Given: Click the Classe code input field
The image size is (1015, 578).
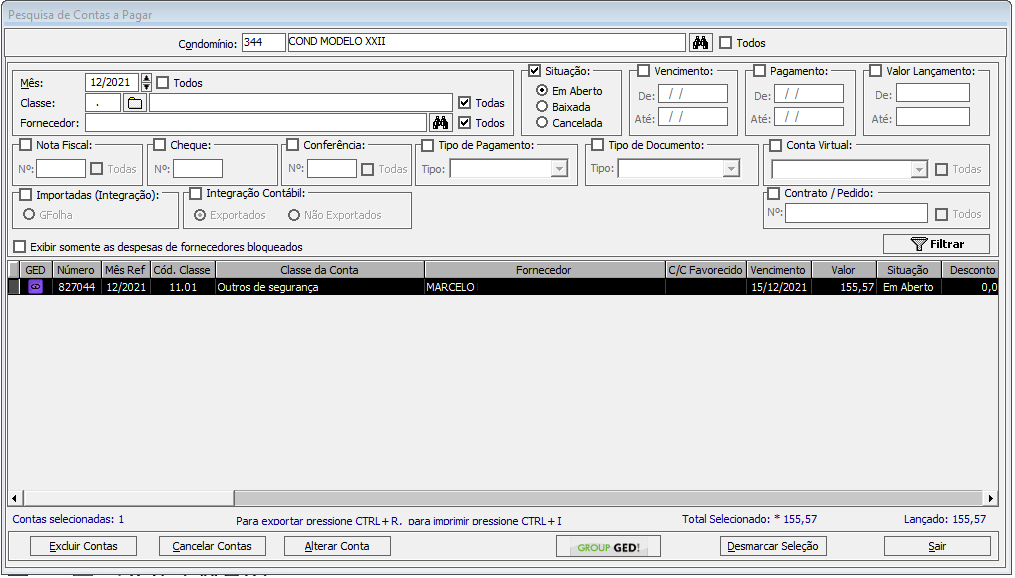Looking at the screenshot, I should pyautogui.click(x=102, y=102).
